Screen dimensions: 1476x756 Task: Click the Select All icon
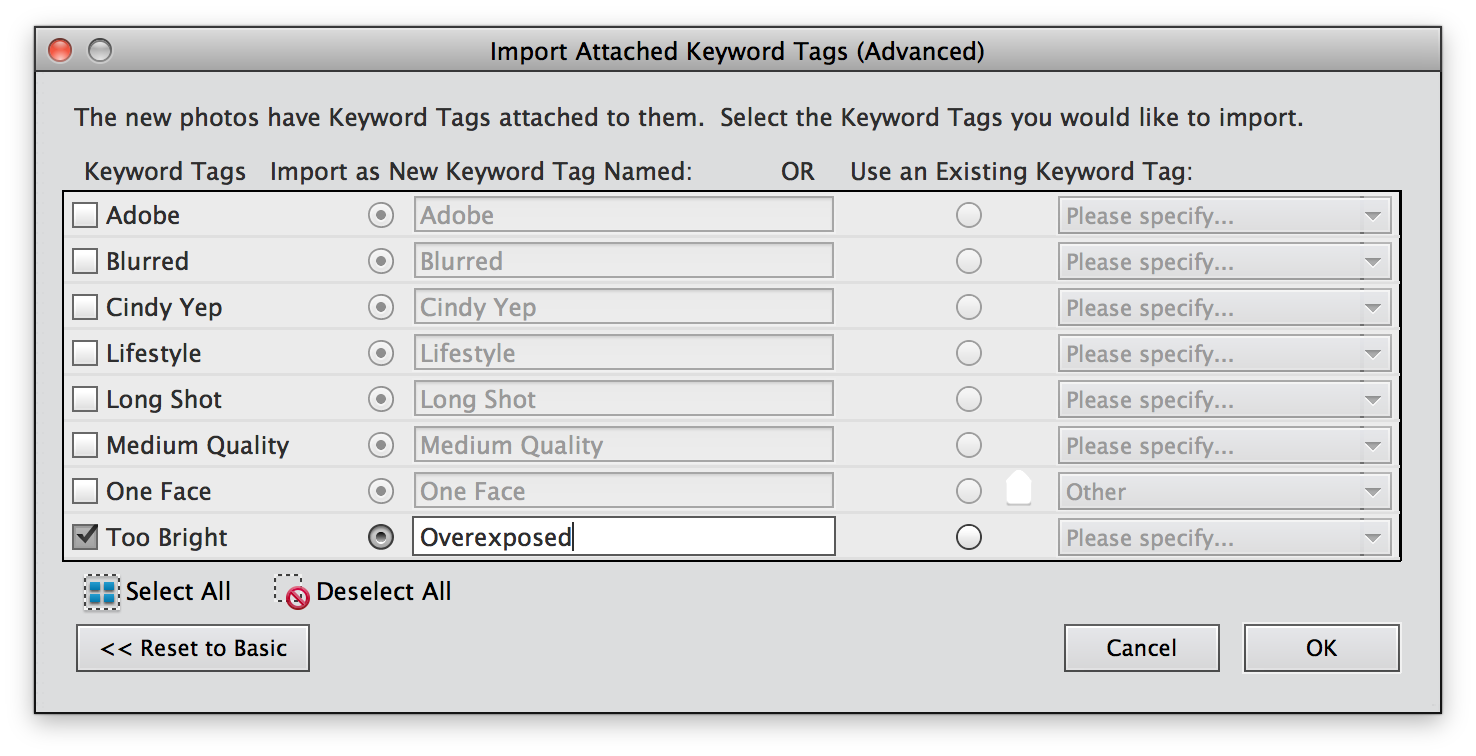(x=101, y=592)
